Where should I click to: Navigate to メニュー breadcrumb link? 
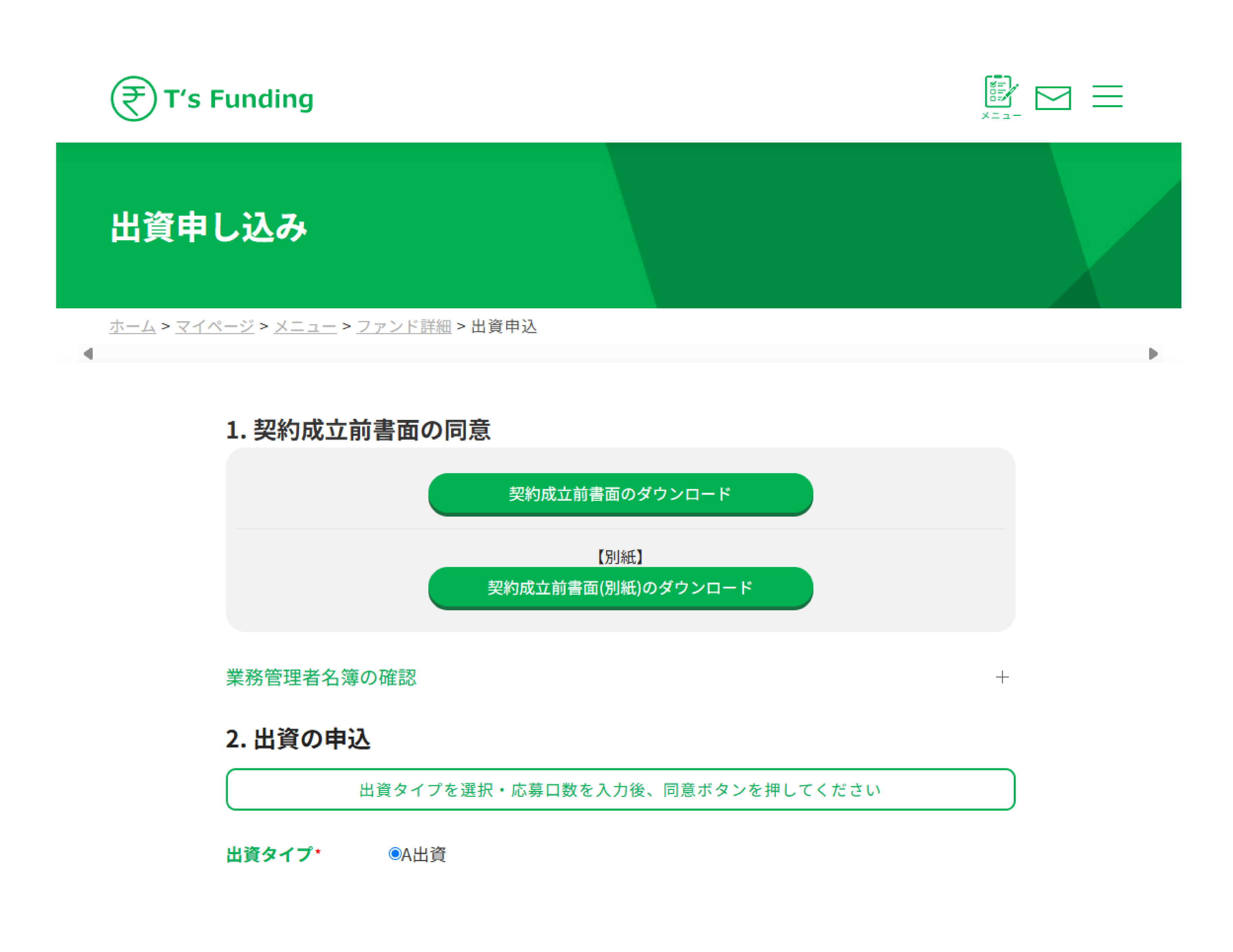(x=305, y=326)
